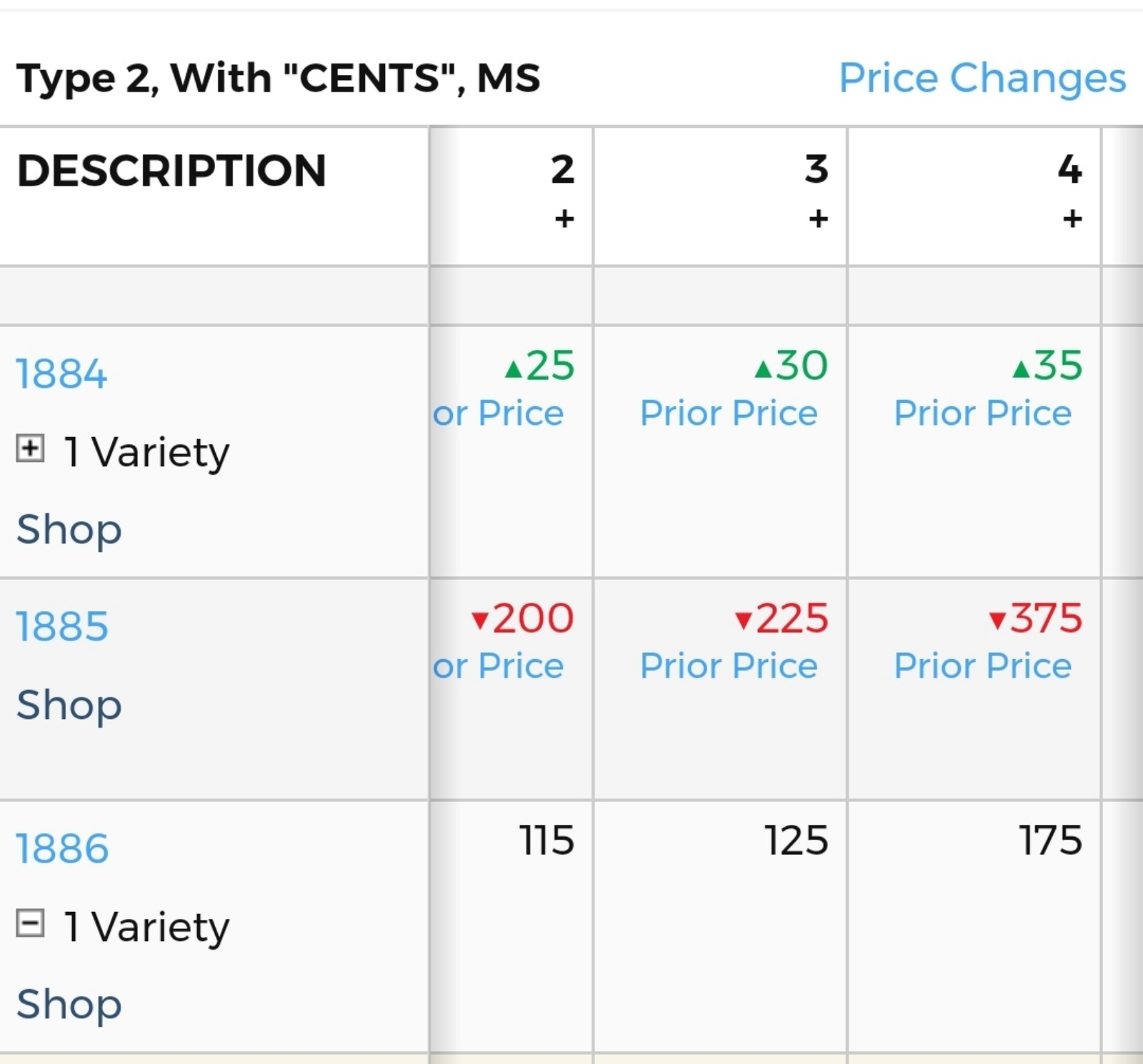1143x1064 pixels.
Task: Collapse the 1886 variety minus icon
Action: point(30,923)
